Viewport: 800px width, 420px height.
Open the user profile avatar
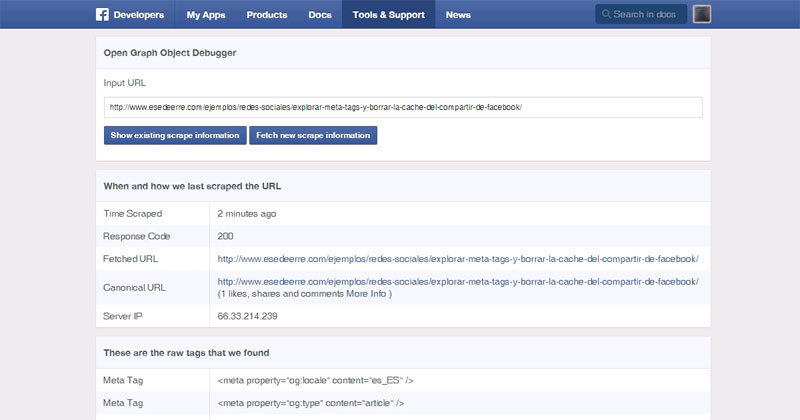pos(702,14)
